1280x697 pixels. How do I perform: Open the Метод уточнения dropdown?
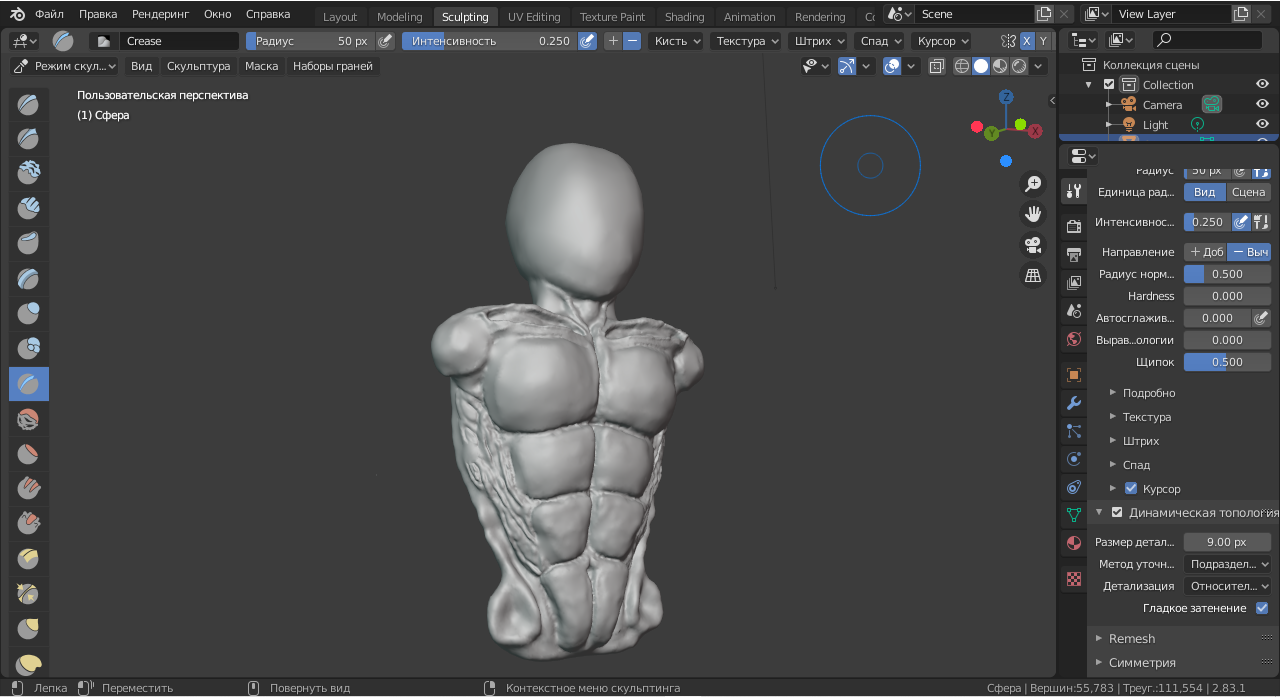pos(1227,564)
